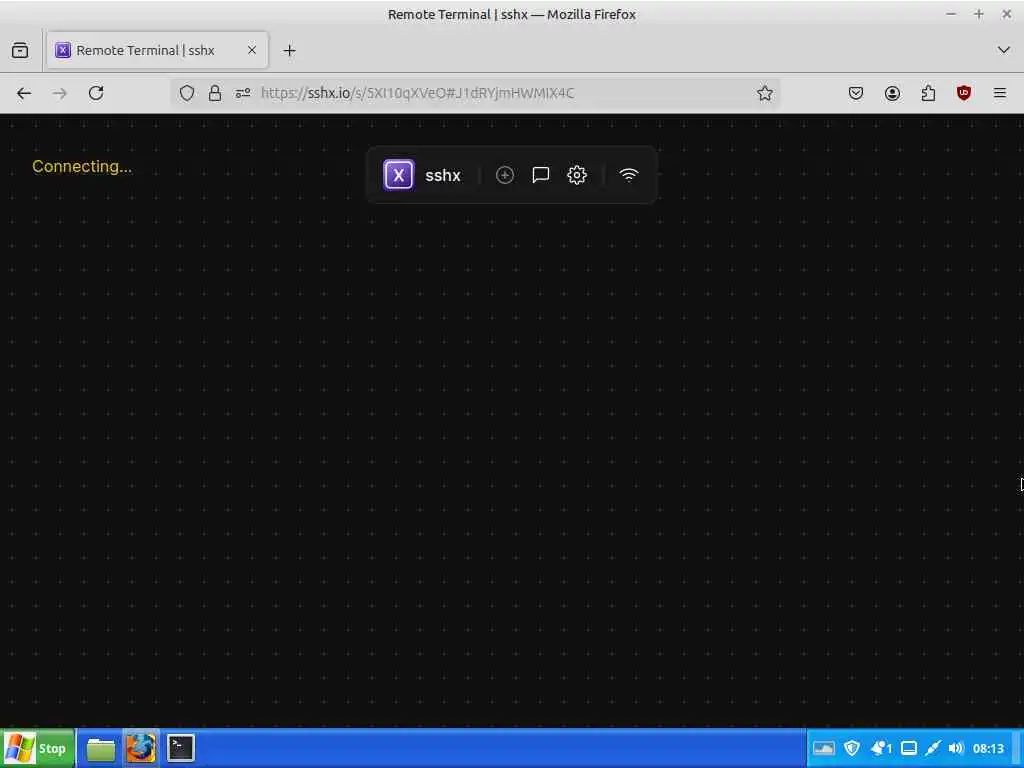
Task: Open the Extensions puzzle icon
Action: pos(928,93)
